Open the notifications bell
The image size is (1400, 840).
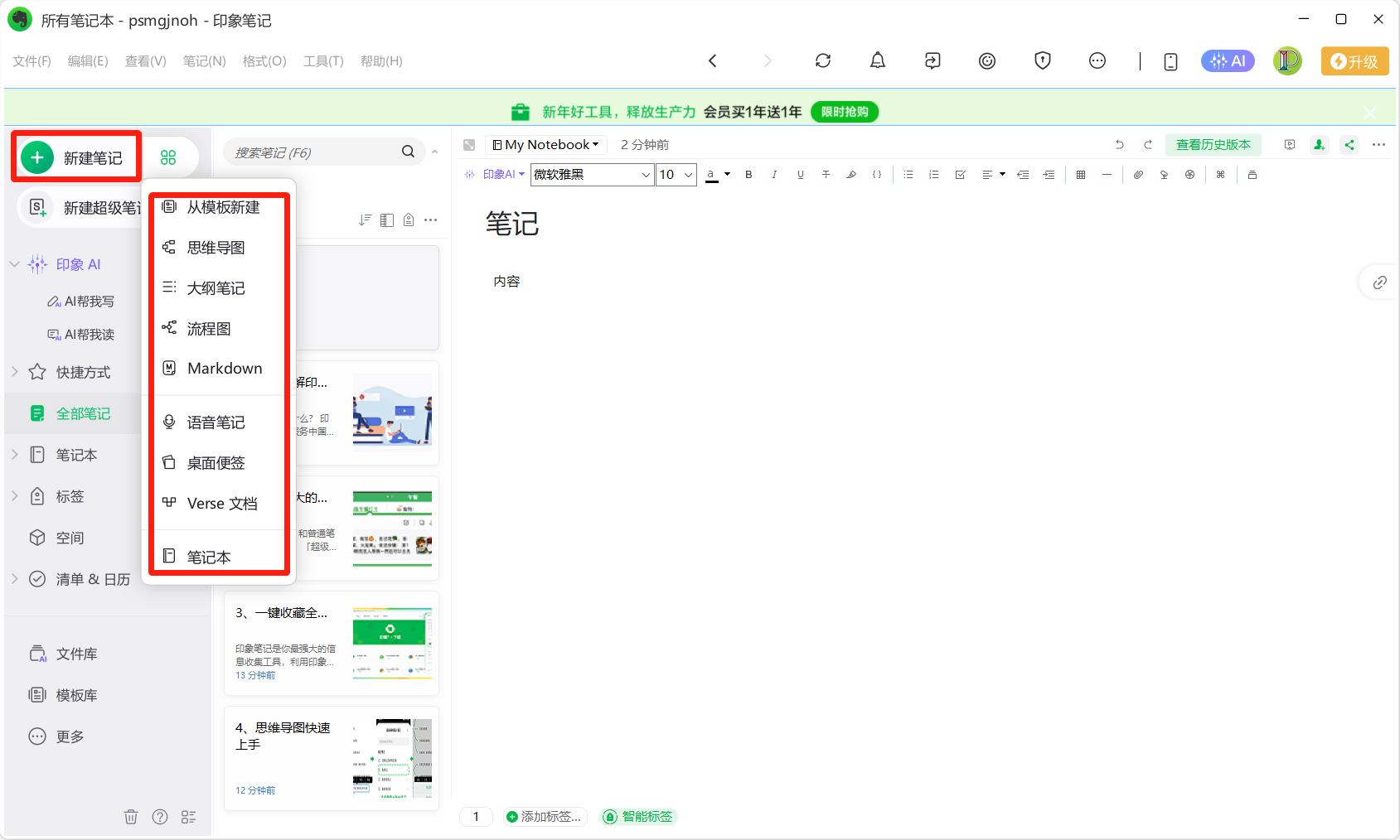pyautogui.click(x=878, y=60)
